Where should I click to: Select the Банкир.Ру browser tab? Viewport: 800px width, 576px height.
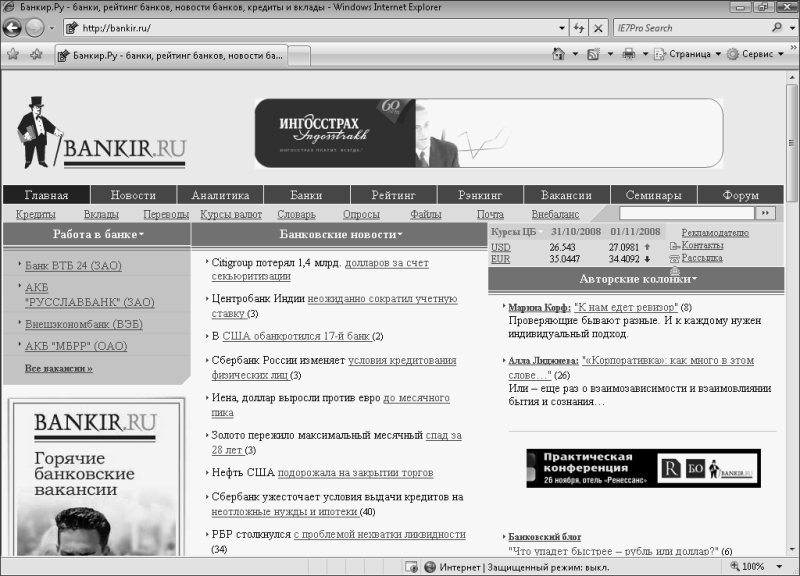[171, 55]
